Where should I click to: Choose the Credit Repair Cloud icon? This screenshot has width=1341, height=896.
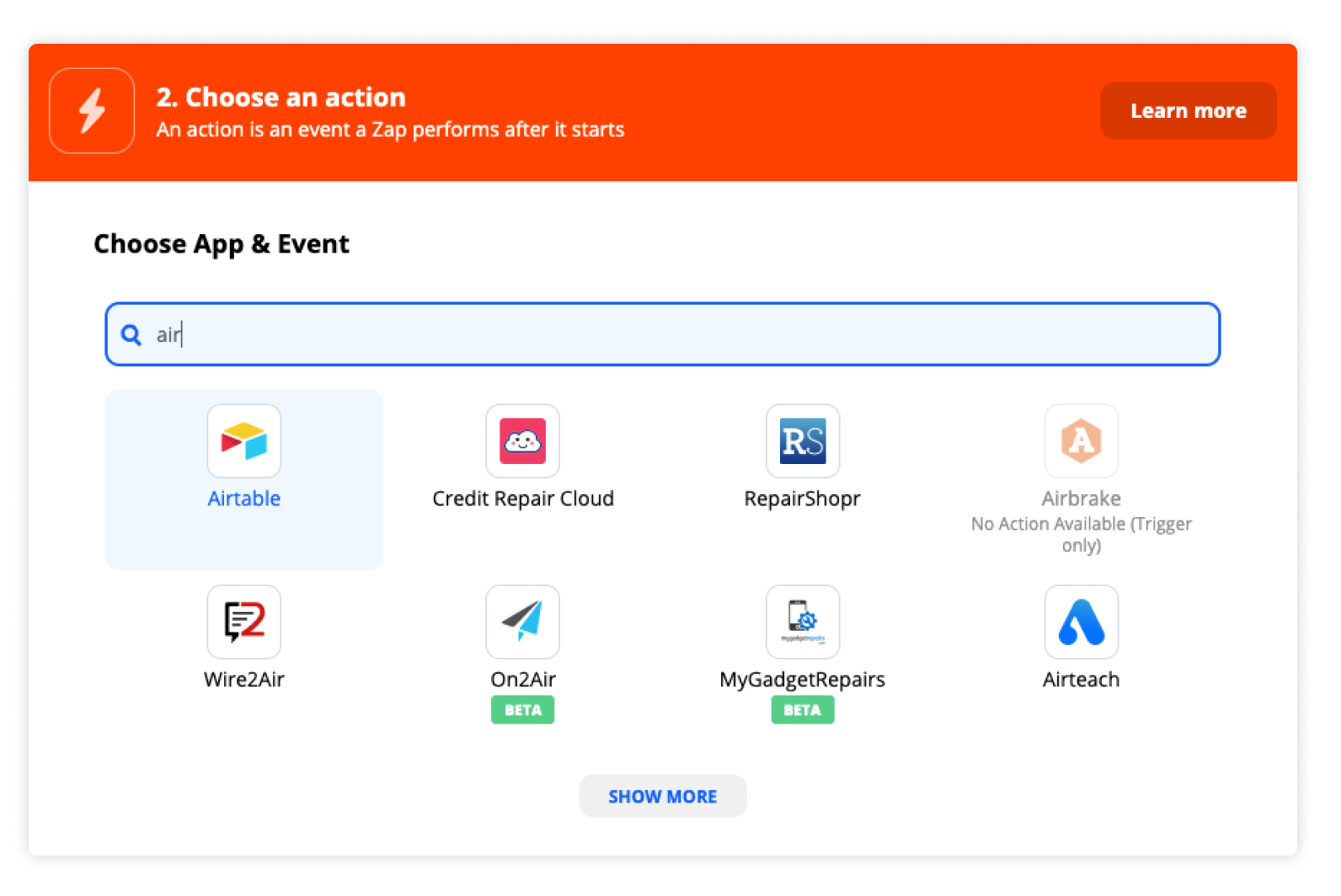point(522,440)
